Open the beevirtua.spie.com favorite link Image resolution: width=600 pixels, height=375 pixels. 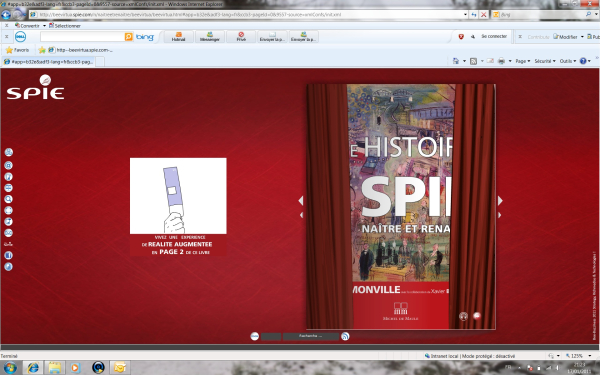click(80, 50)
